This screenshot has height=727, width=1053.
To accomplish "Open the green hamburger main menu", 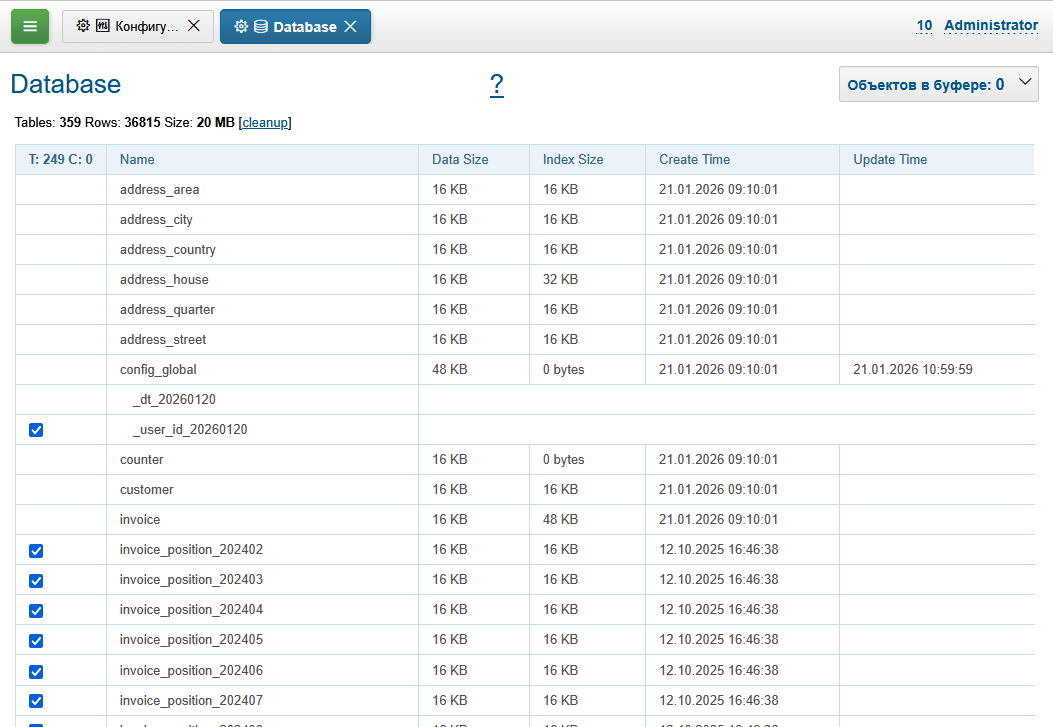I will tap(30, 27).
